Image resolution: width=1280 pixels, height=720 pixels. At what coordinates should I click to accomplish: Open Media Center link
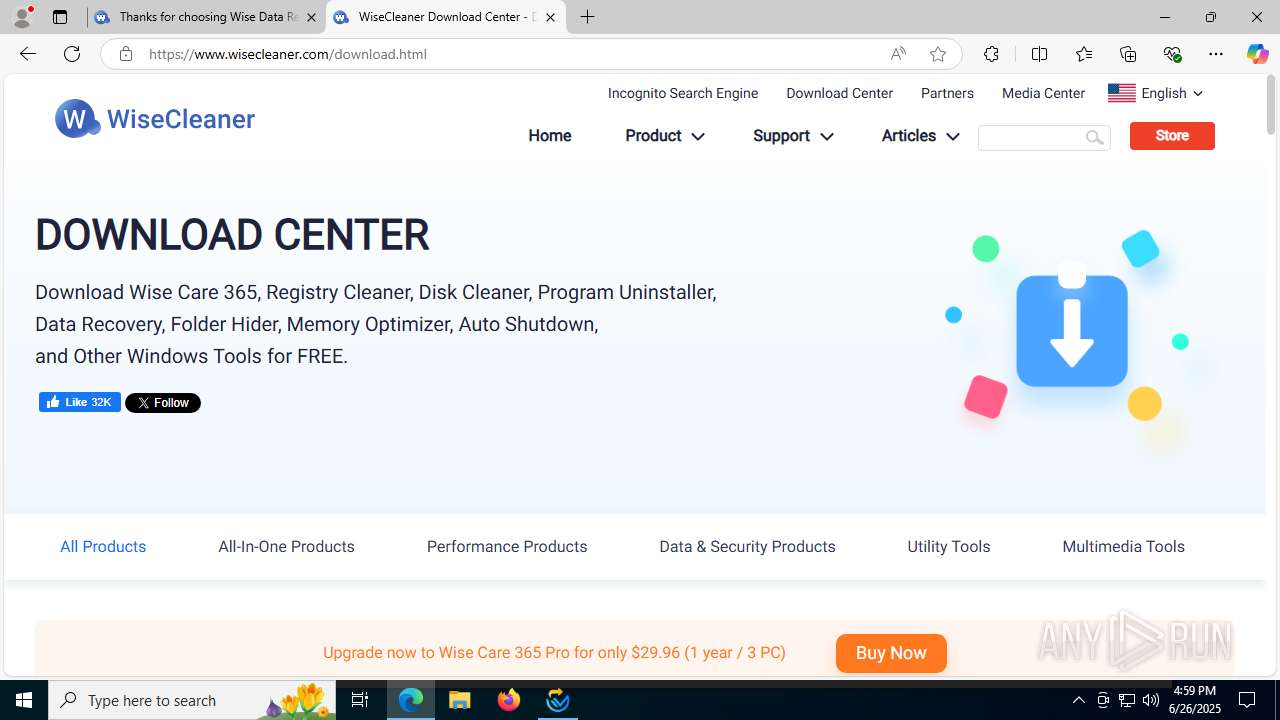click(x=1043, y=93)
